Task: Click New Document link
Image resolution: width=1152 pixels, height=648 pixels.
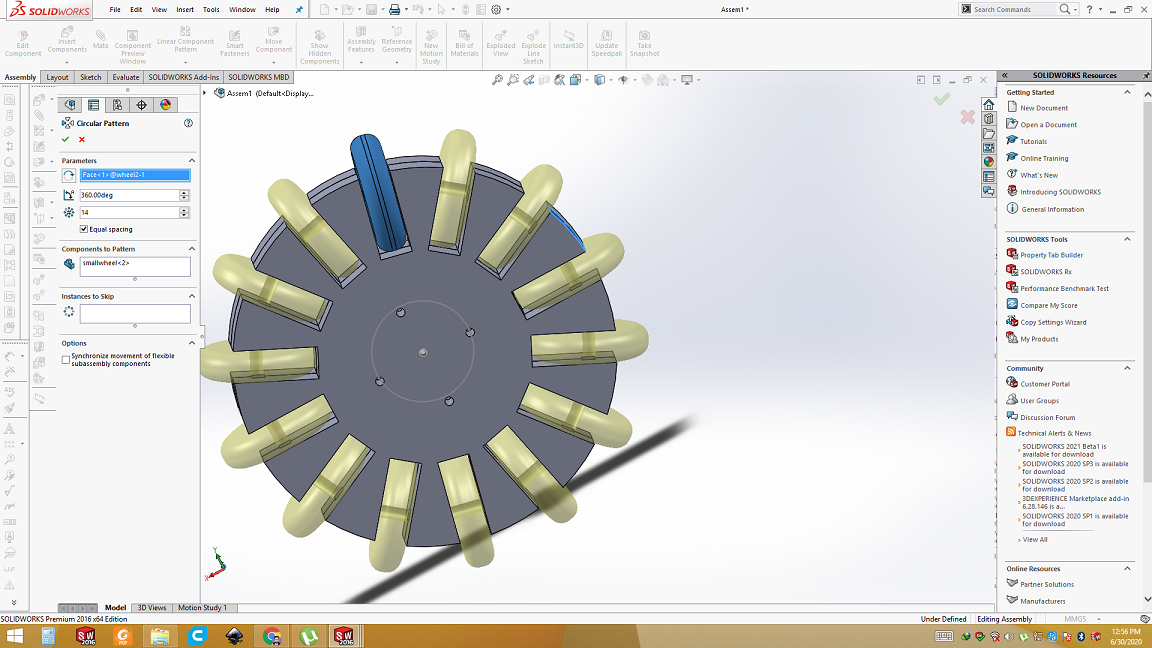Action: pos(1043,108)
